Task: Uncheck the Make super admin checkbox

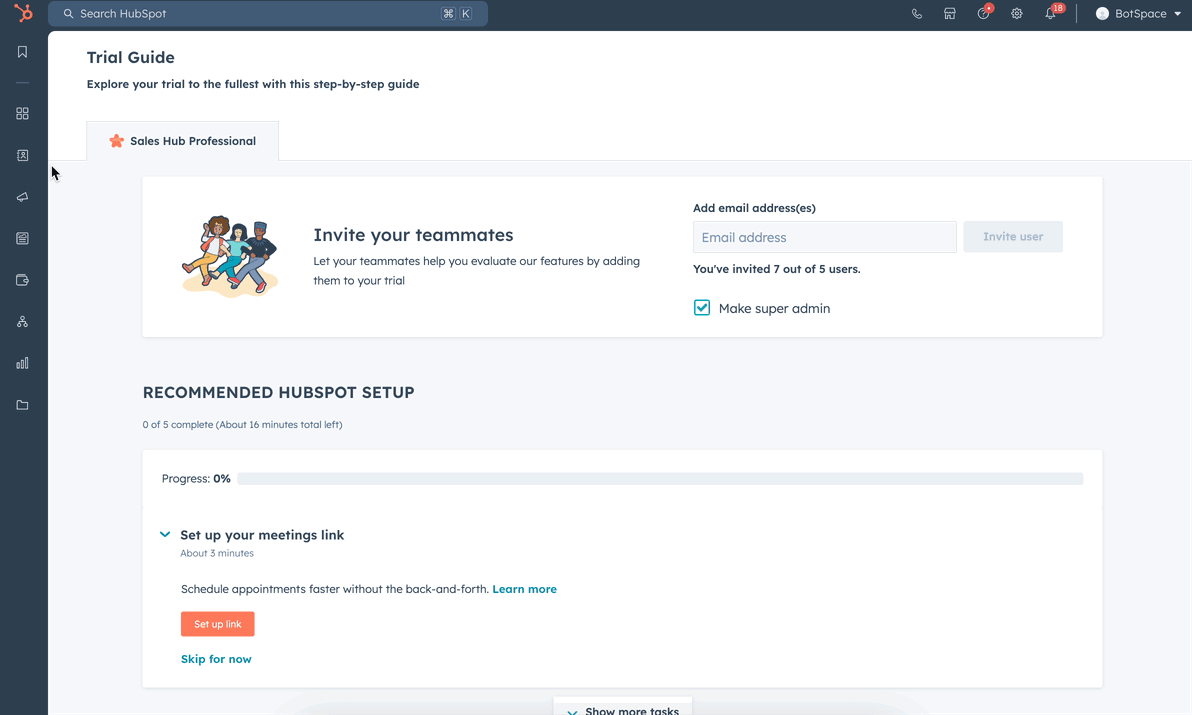Action: coord(702,308)
